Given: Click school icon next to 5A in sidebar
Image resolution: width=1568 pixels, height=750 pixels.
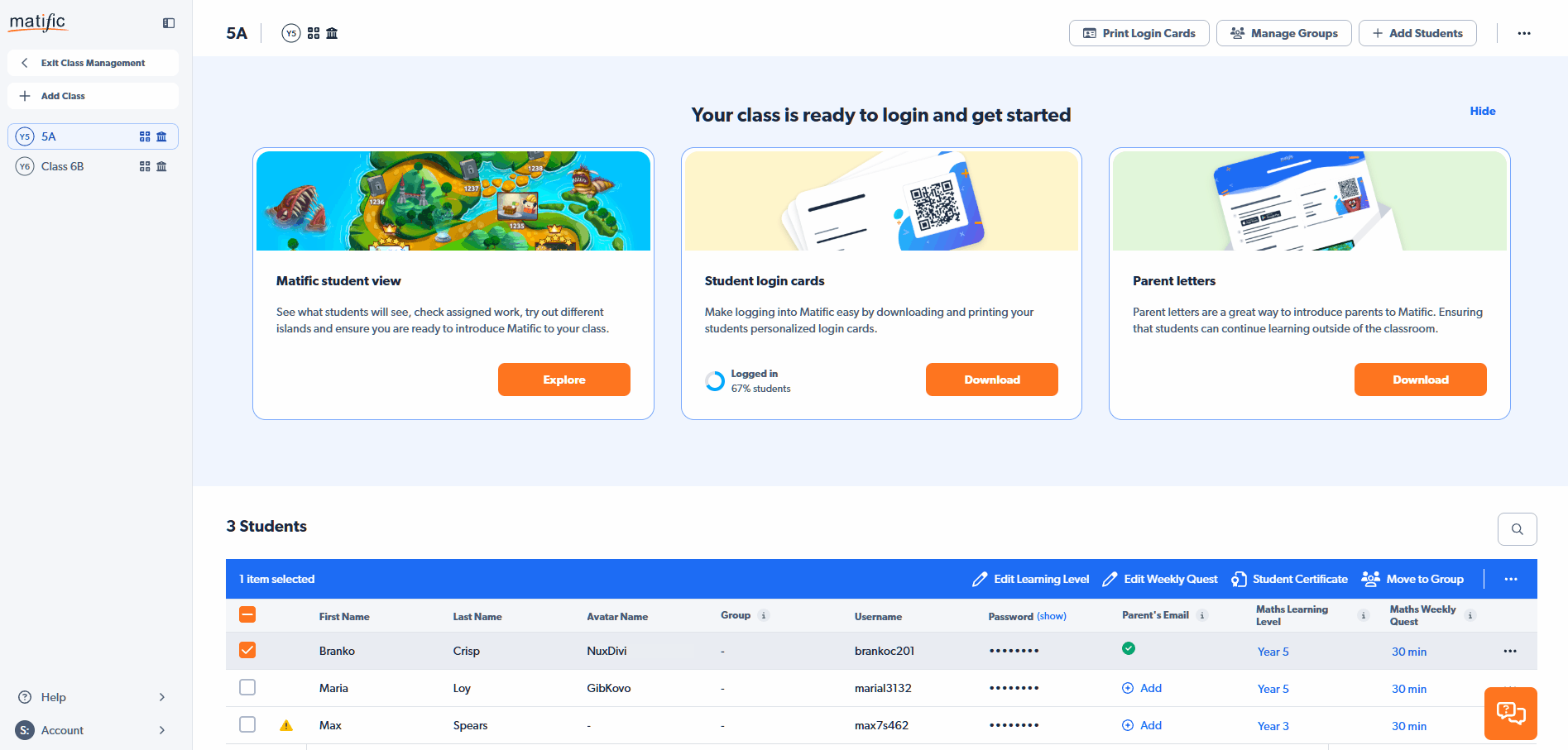Looking at the screenshot, I should 161,136.
